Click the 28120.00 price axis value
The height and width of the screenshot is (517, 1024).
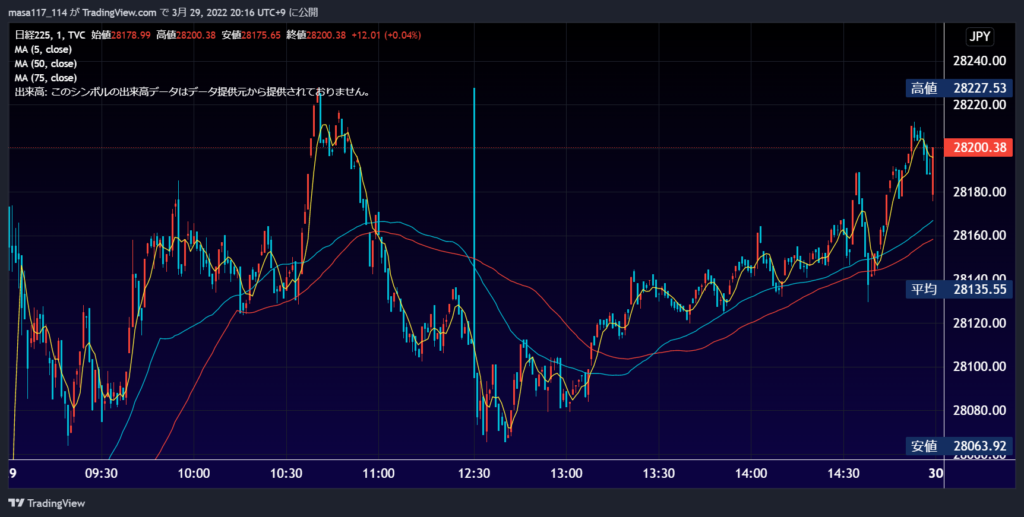pyautogui.click(x=980, y=323)
